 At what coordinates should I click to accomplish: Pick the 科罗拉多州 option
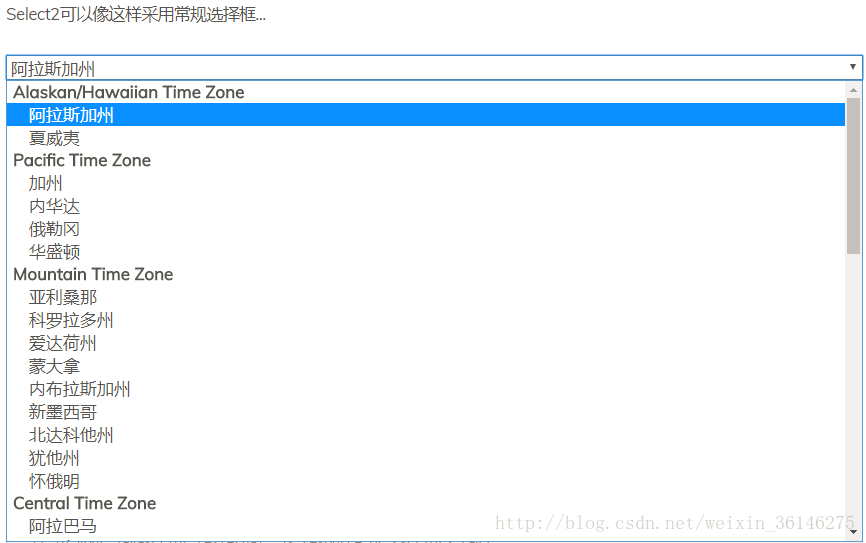click(71, 320)
